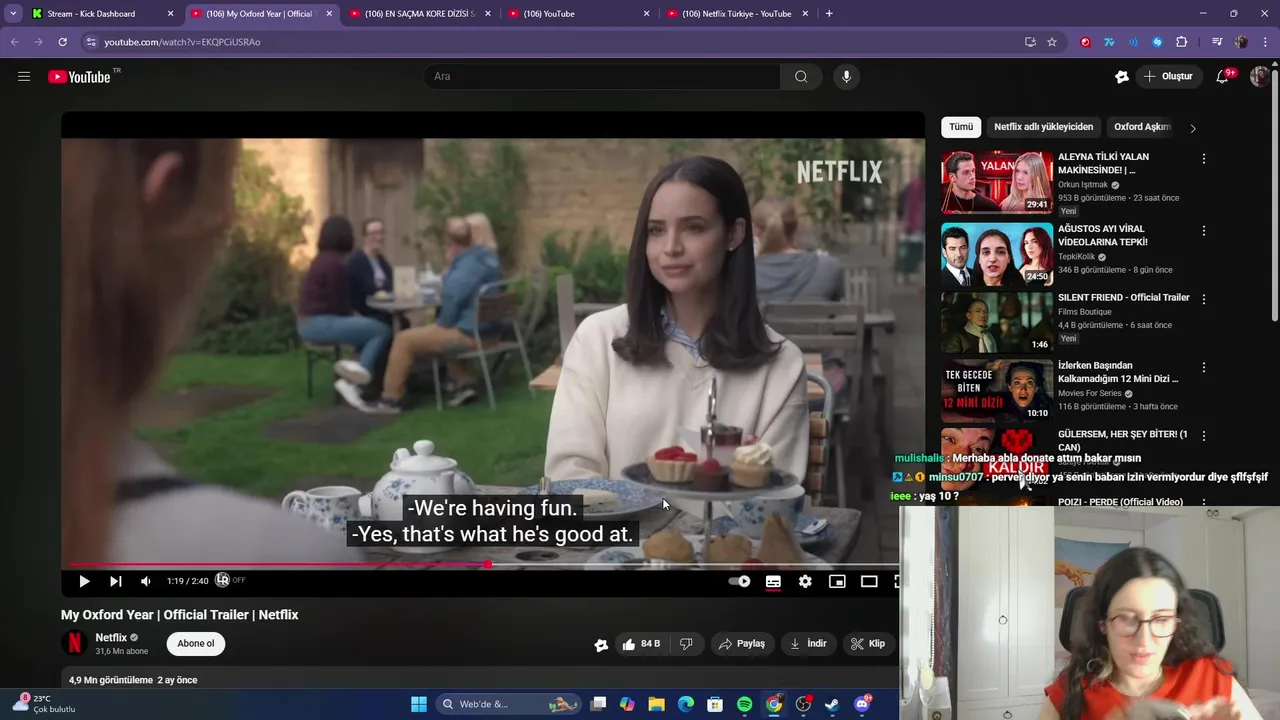The width and height of the screenshot is (1280, 720).
Task: Open the Windows Start menu
Action: click(419, 704)
